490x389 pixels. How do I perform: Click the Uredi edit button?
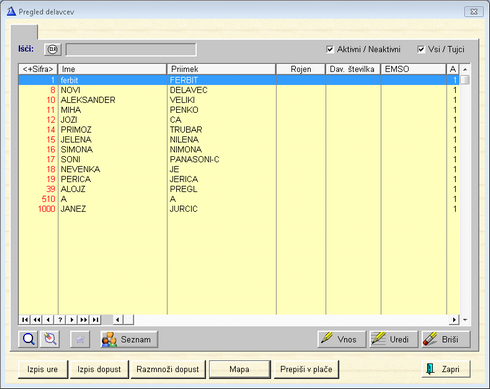[x=393, y=339]
